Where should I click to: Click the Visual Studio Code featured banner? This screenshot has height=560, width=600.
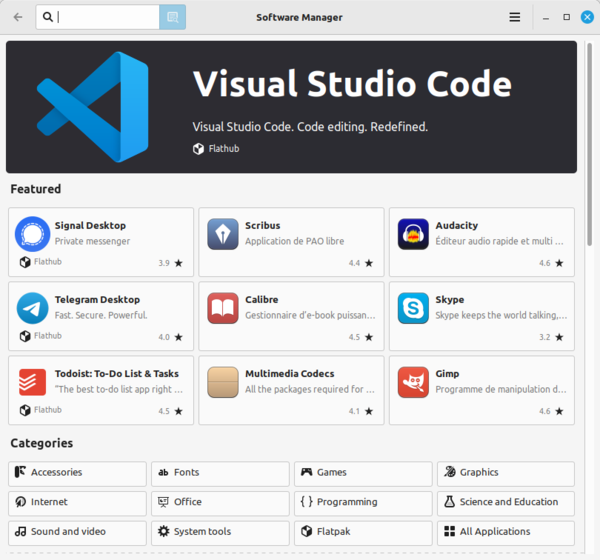[291, 106]
